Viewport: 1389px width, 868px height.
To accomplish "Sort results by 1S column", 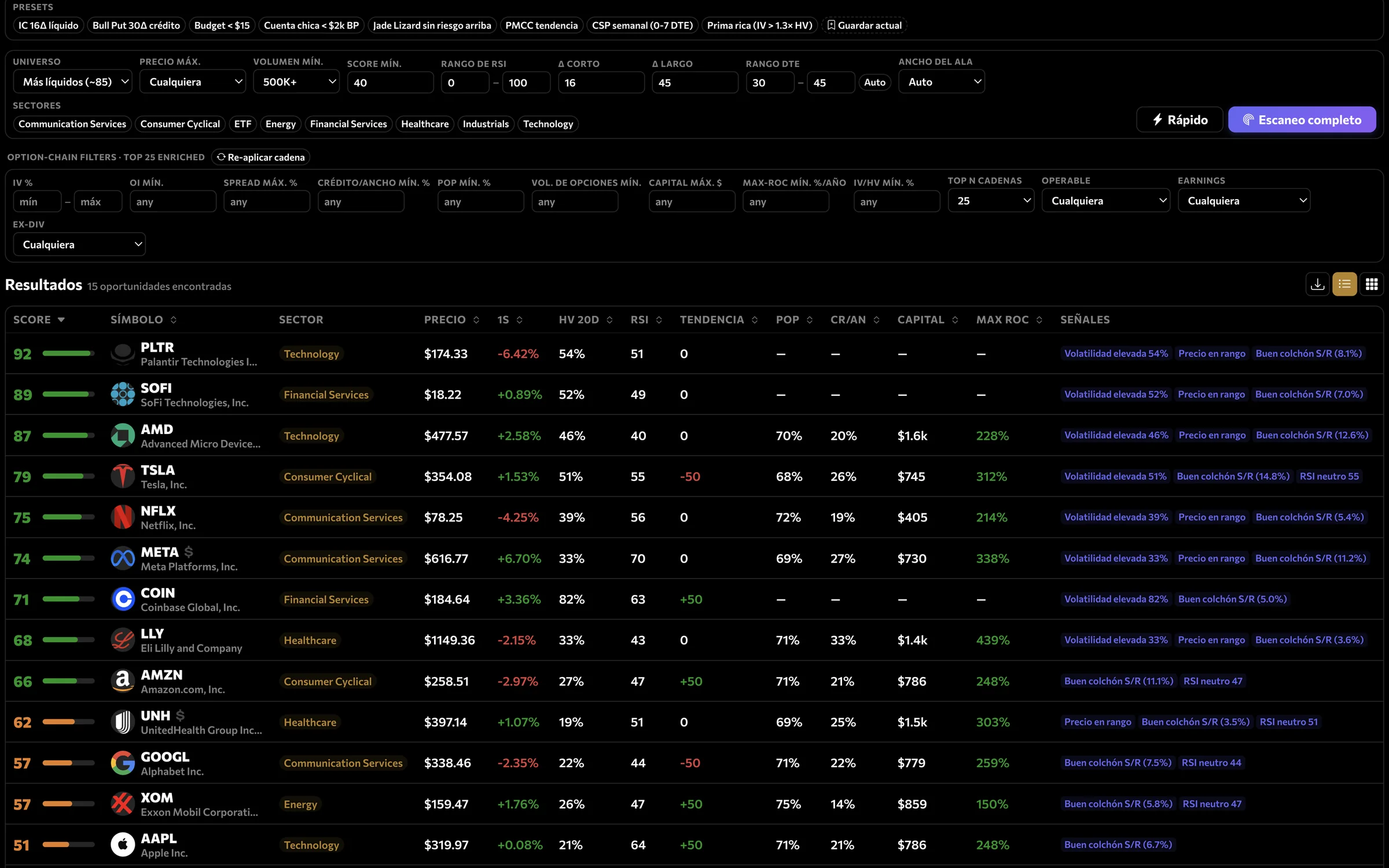I will tap(520, 320).
